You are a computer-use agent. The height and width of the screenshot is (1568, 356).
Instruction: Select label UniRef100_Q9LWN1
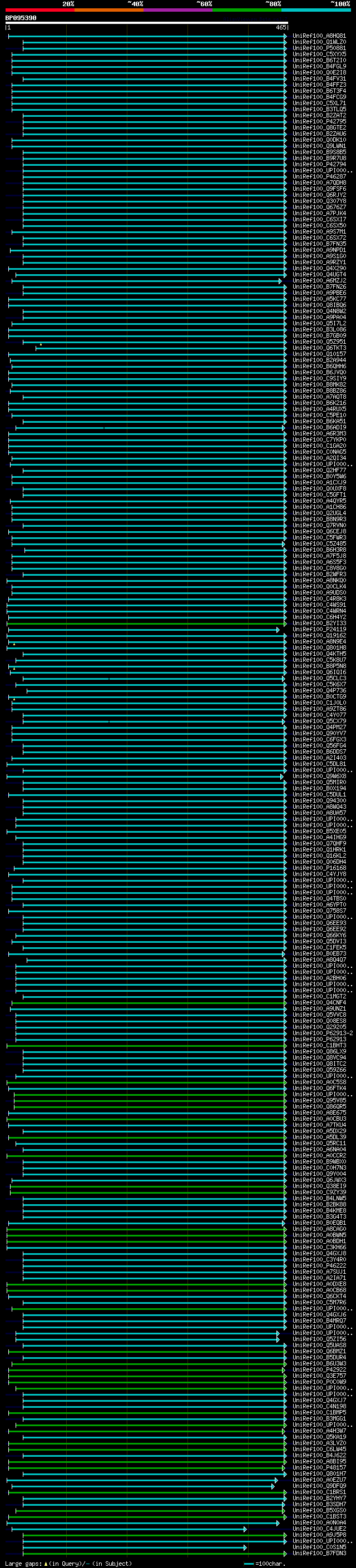319,146
